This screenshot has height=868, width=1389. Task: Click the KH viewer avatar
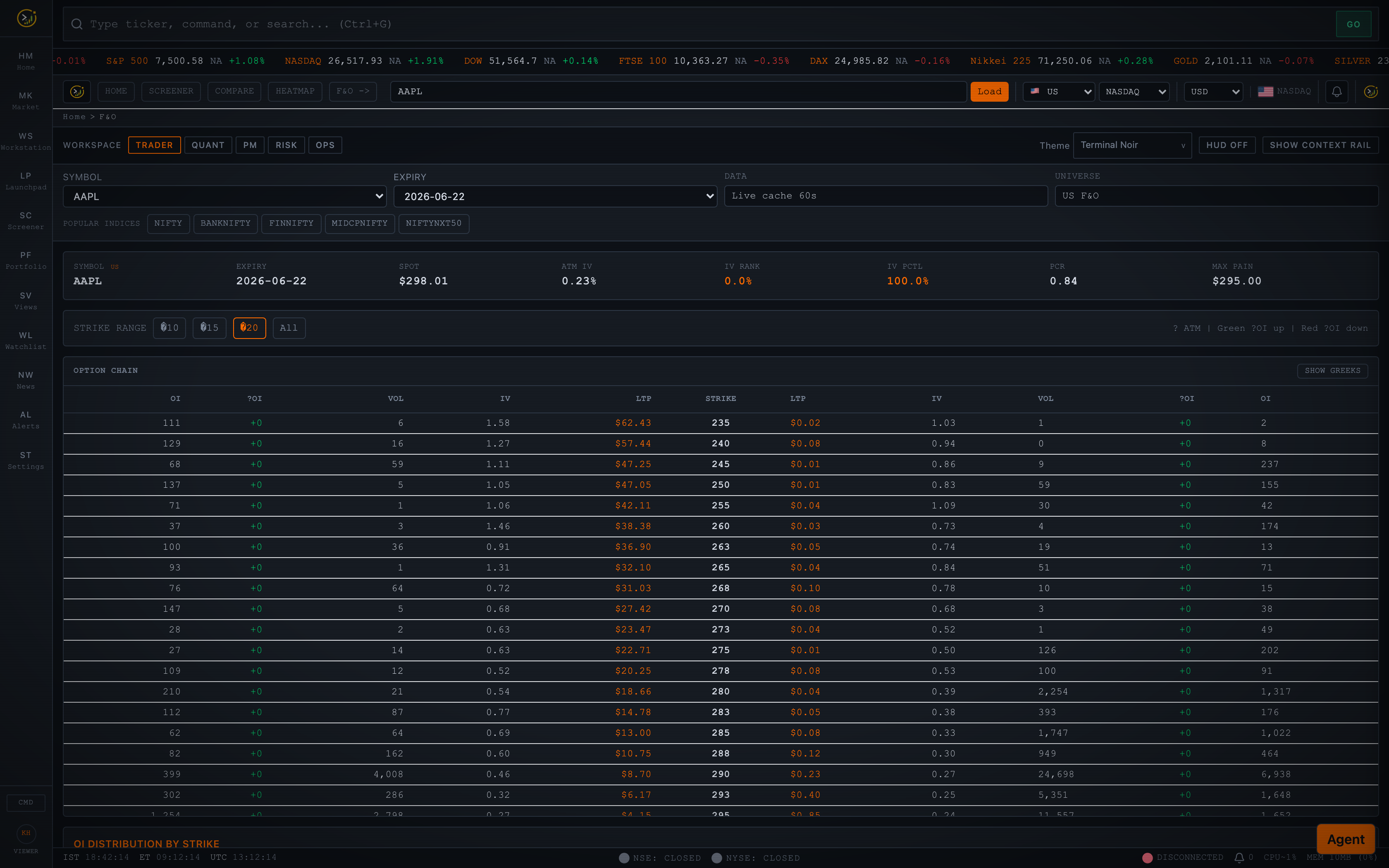tap(26, 833)
